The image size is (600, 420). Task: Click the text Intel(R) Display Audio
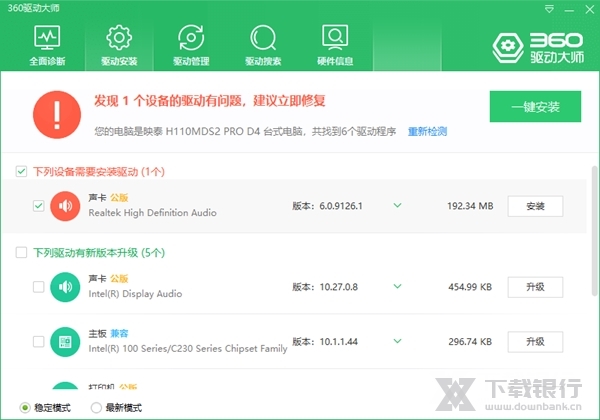tap(135, 294)
